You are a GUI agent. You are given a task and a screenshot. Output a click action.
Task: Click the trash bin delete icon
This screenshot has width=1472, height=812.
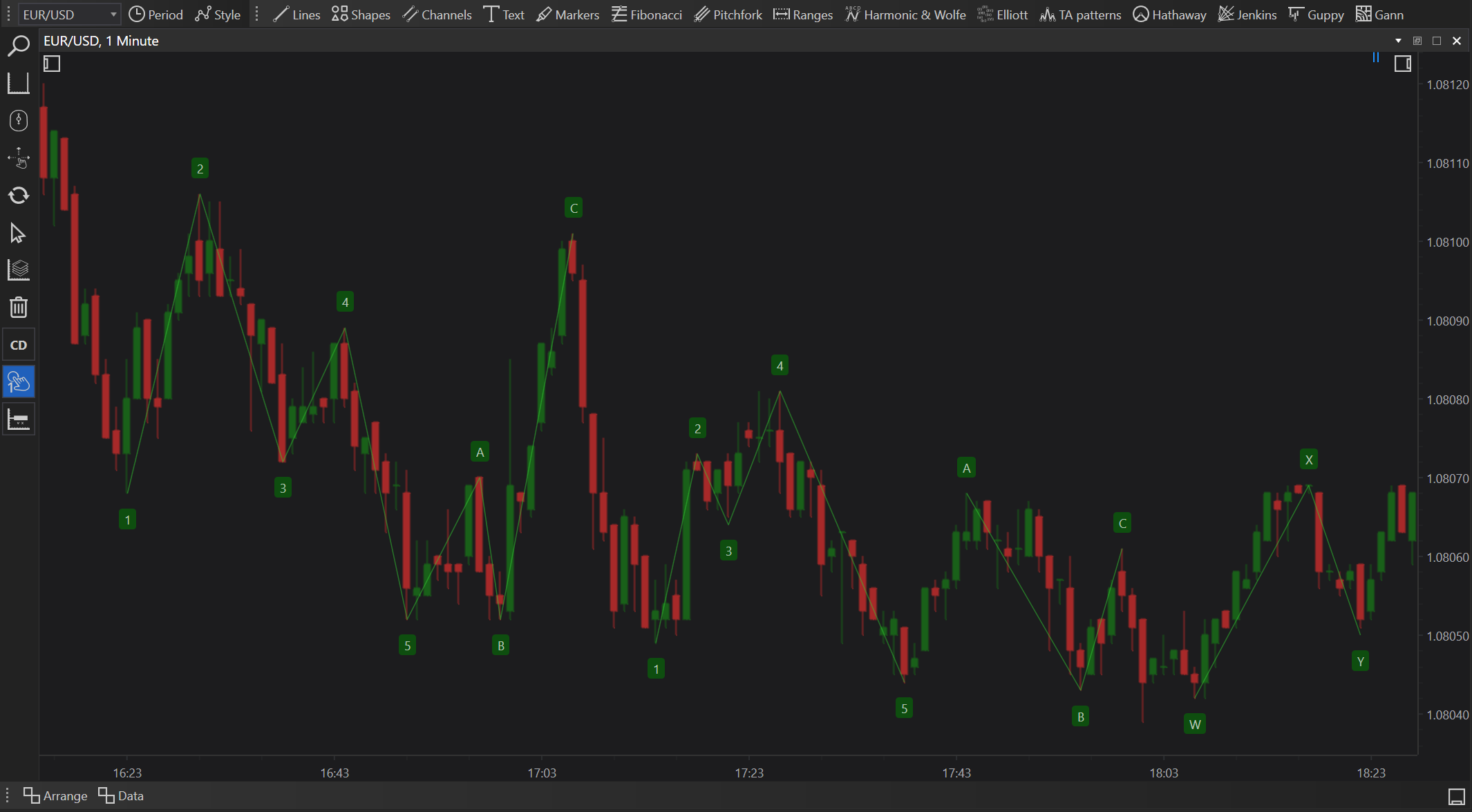(19, 307)
